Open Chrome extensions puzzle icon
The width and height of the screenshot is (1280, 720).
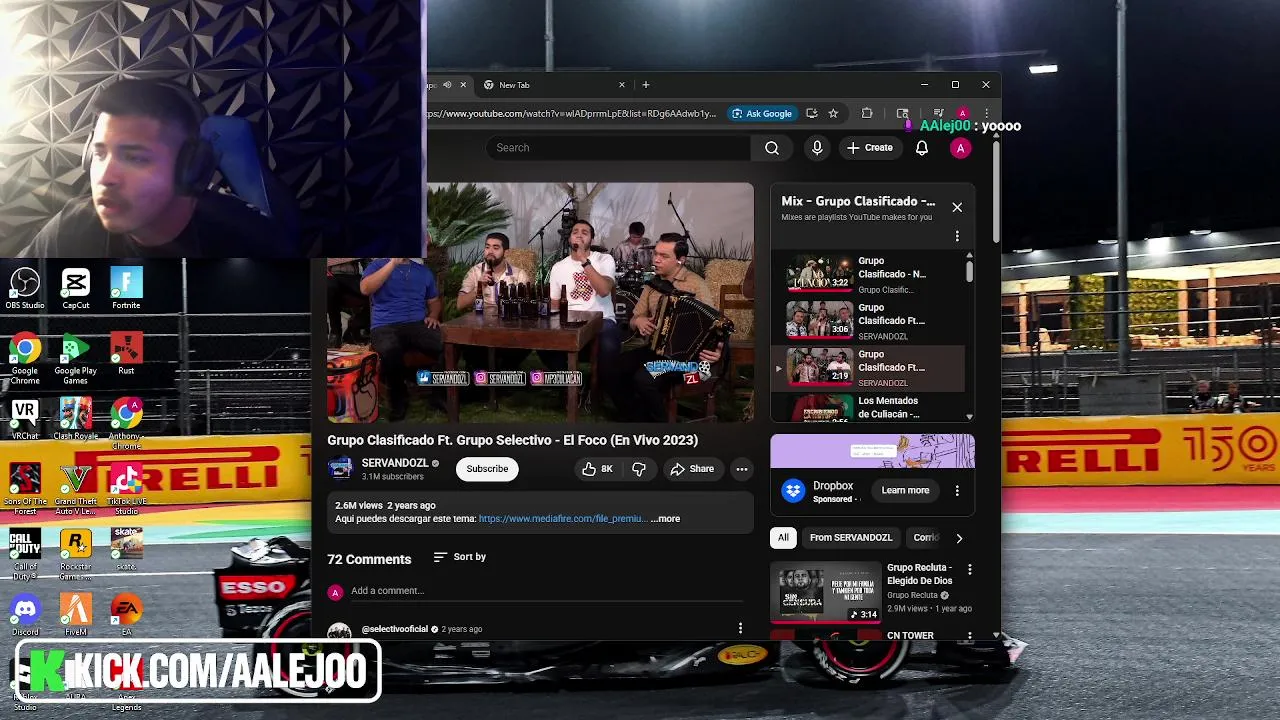pos(867,113)
